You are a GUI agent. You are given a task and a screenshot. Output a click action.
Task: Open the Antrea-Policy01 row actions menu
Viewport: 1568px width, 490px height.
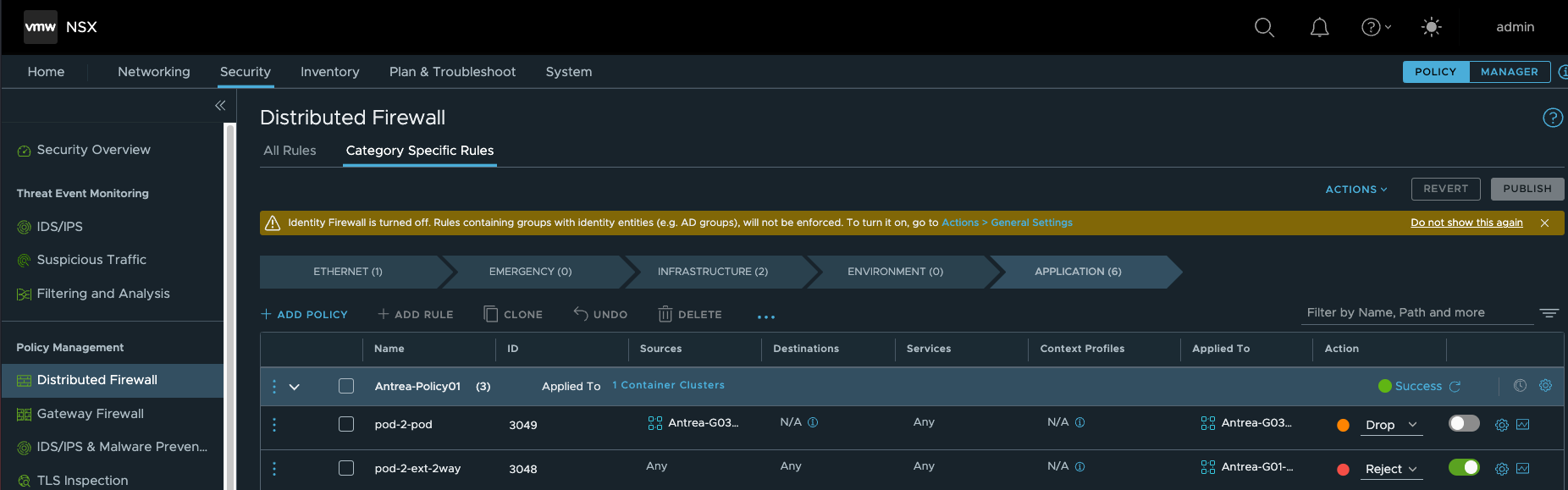tap(274, 386)
